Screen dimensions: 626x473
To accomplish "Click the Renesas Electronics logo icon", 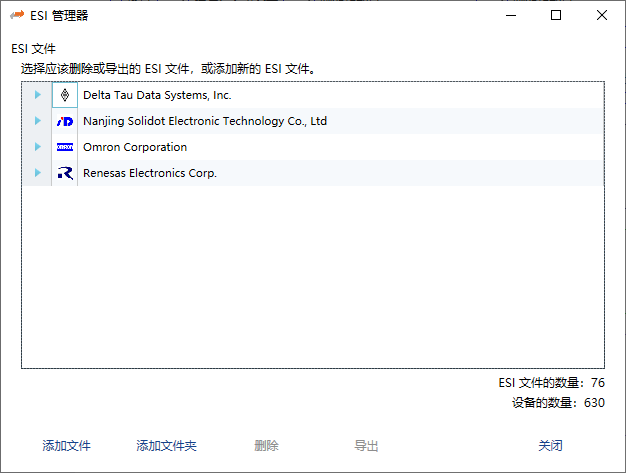I will coord(65,173).
